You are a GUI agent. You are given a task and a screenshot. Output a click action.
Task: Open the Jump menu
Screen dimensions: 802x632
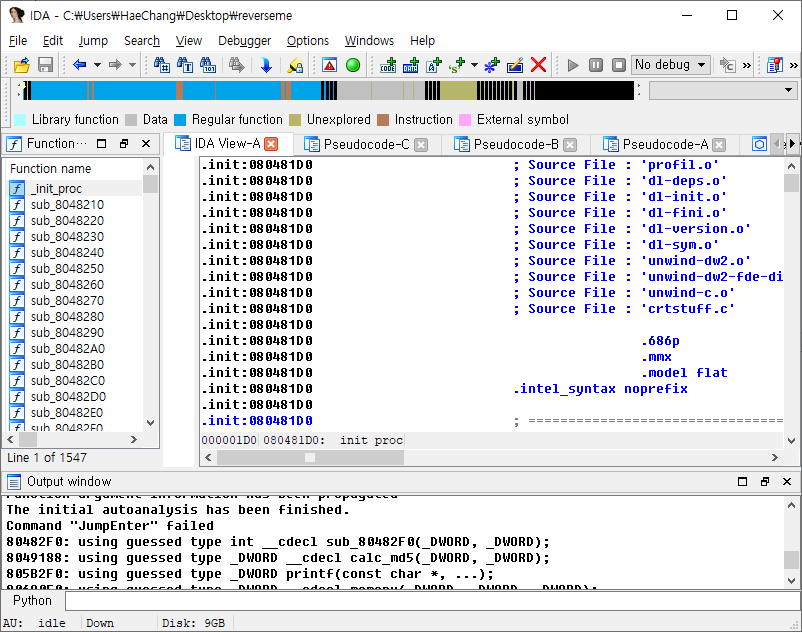[x=93, y=40]
